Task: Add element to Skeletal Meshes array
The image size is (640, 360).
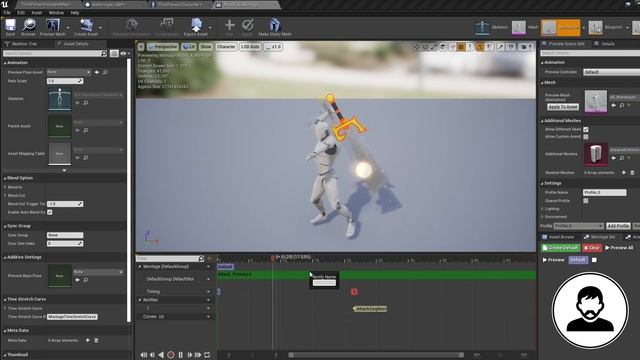Action: 624,173
